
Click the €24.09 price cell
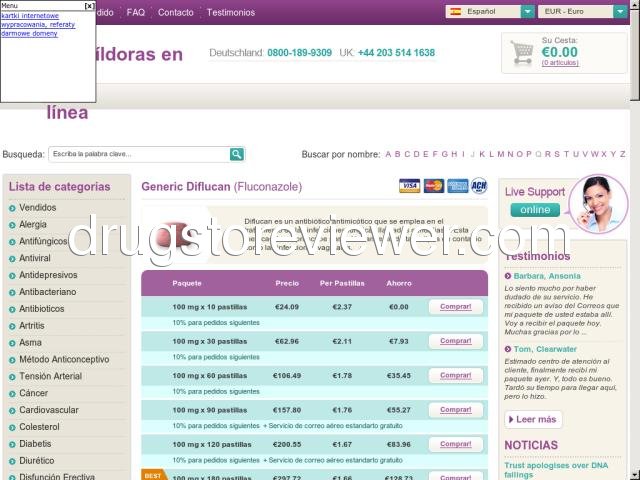click(287, 307)
